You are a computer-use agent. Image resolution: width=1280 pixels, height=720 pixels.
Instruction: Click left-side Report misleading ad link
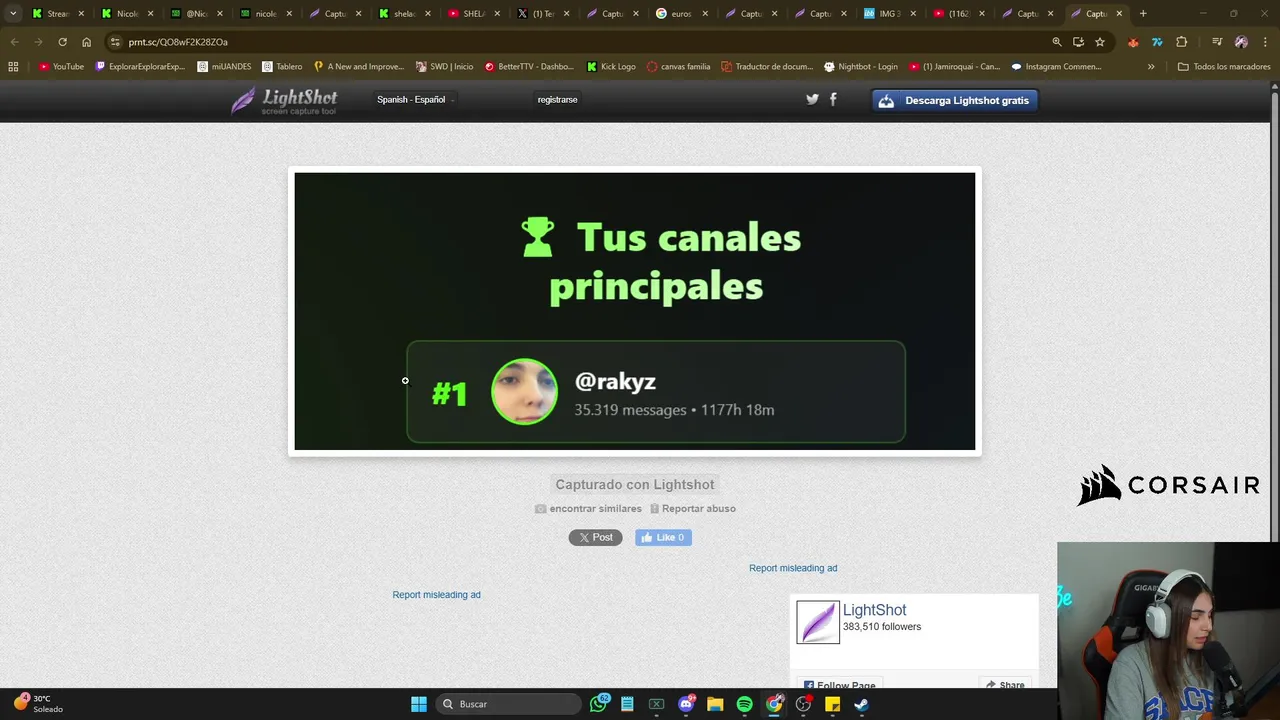[436, 595]
